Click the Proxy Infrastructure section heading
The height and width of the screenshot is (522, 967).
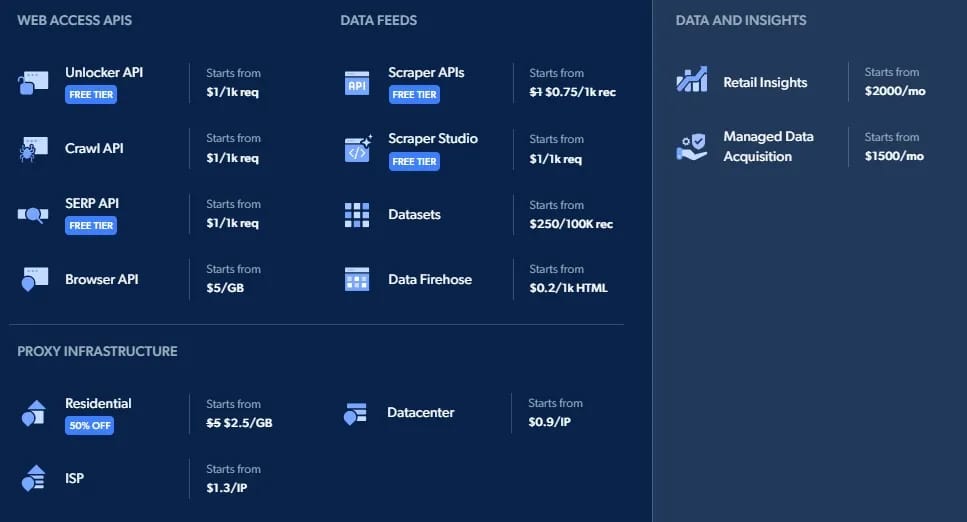tap(97, 351)
